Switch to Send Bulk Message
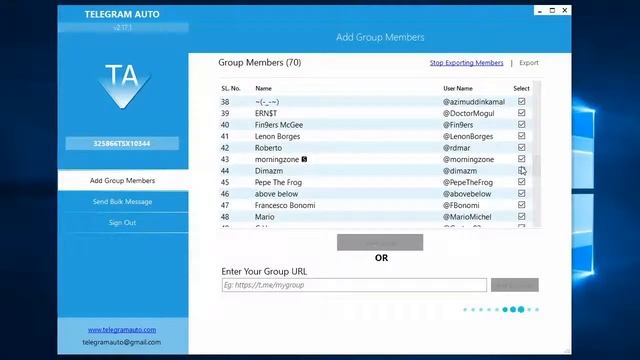 pyautogui.click(x=123, y=202)
